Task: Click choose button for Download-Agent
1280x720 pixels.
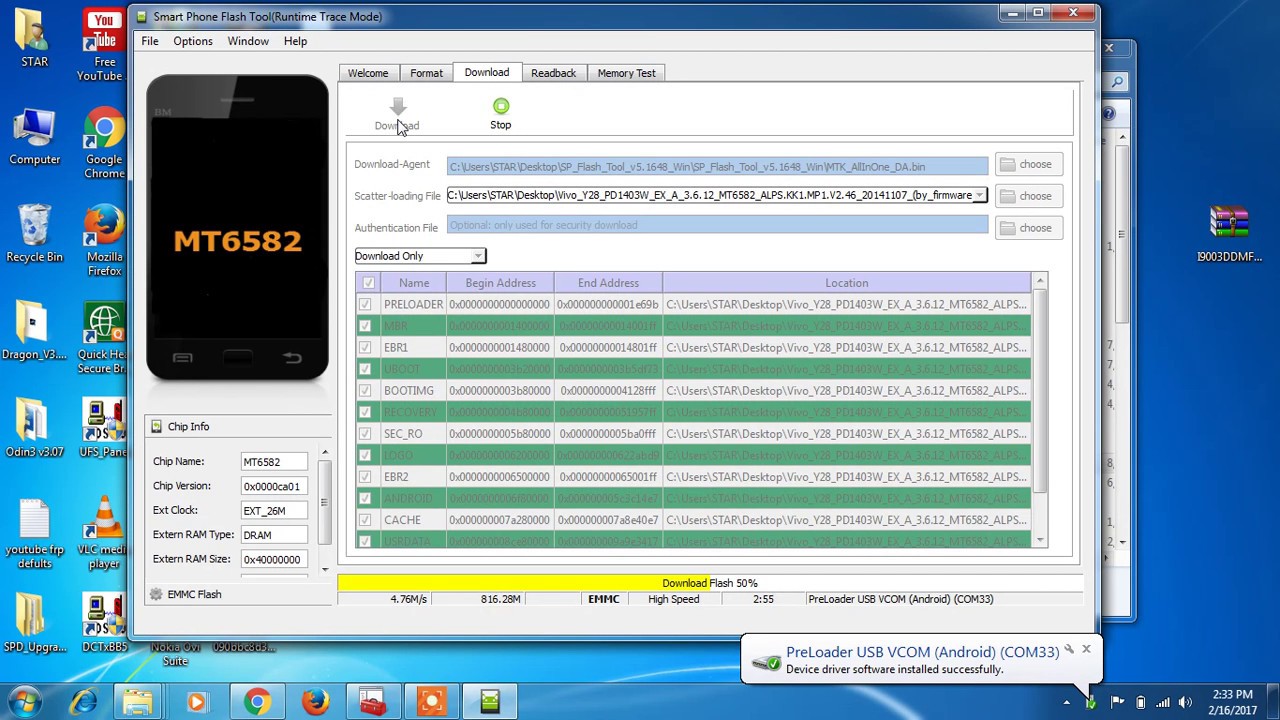Action: (1027, 164)
